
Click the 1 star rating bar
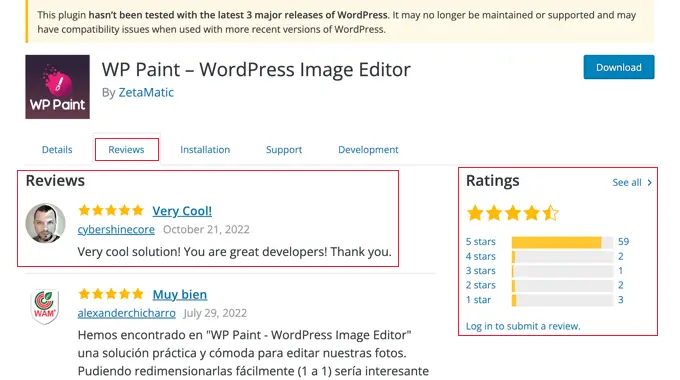click(562, 300)
